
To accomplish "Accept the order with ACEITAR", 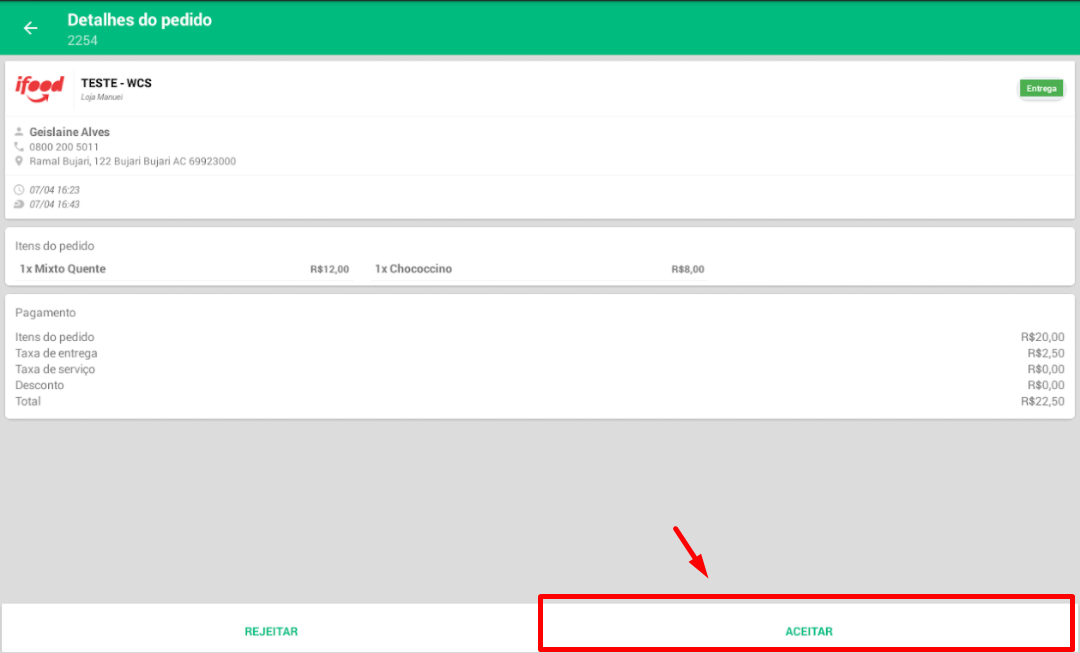I will coord(809,631).
